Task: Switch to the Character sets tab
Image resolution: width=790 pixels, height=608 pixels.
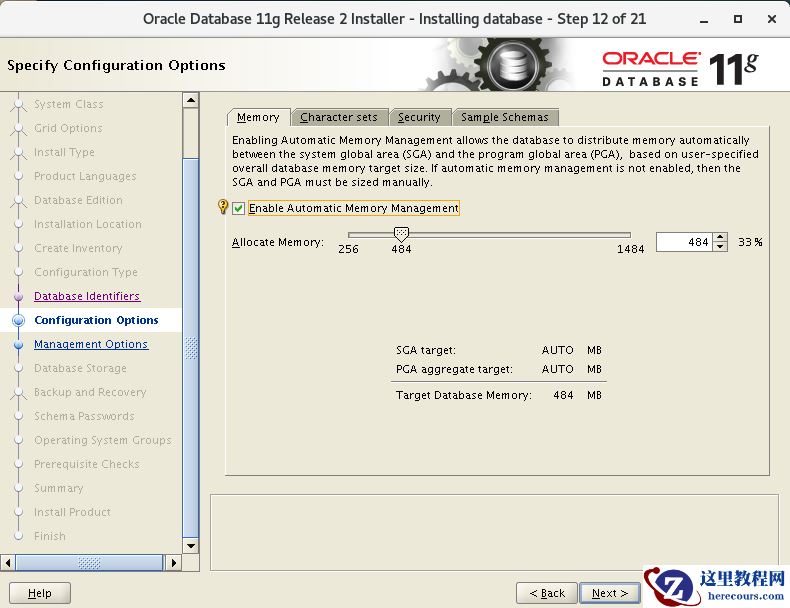Action: [339, 117]
